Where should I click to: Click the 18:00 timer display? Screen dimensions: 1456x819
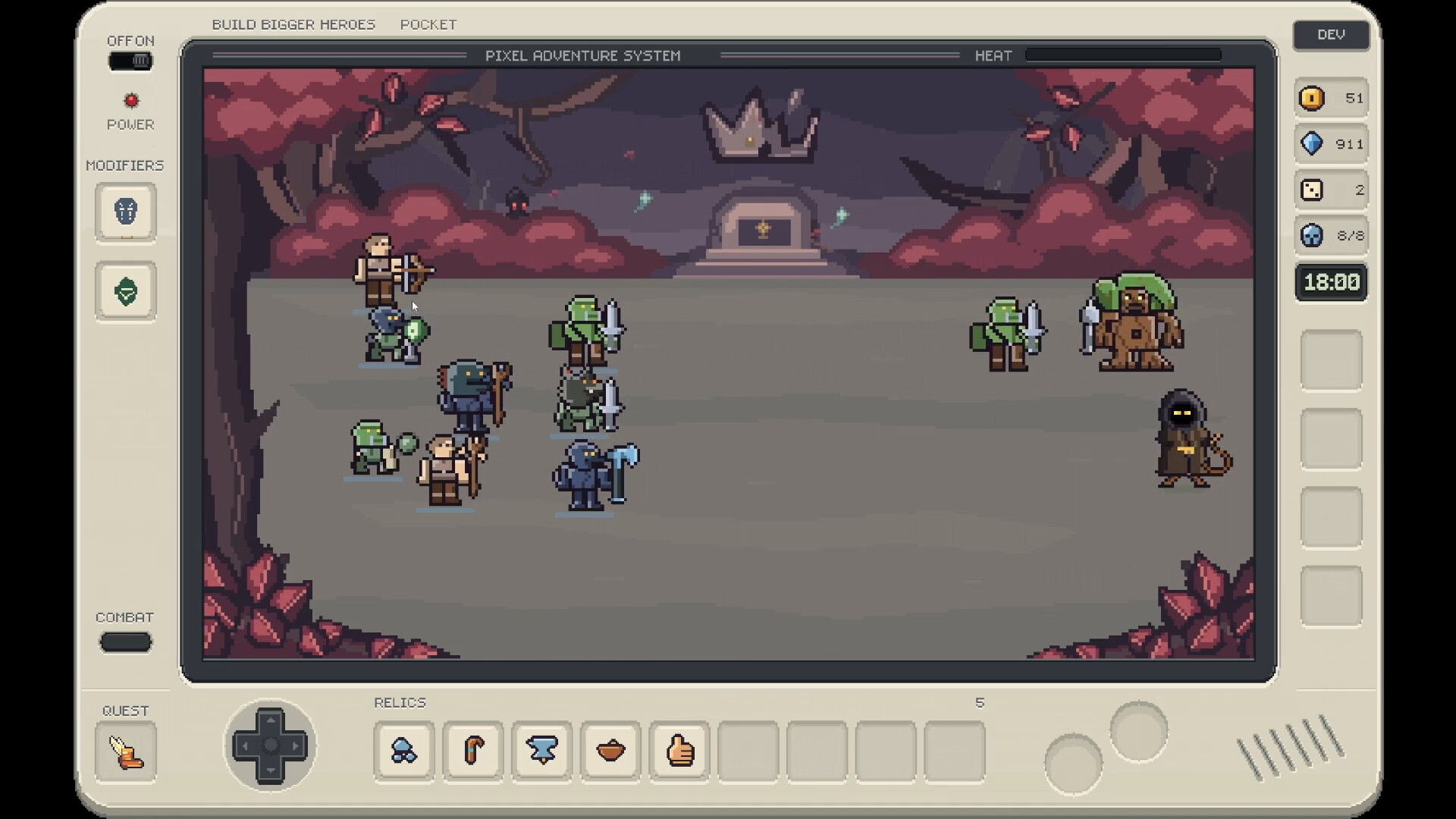[1332, 282]
